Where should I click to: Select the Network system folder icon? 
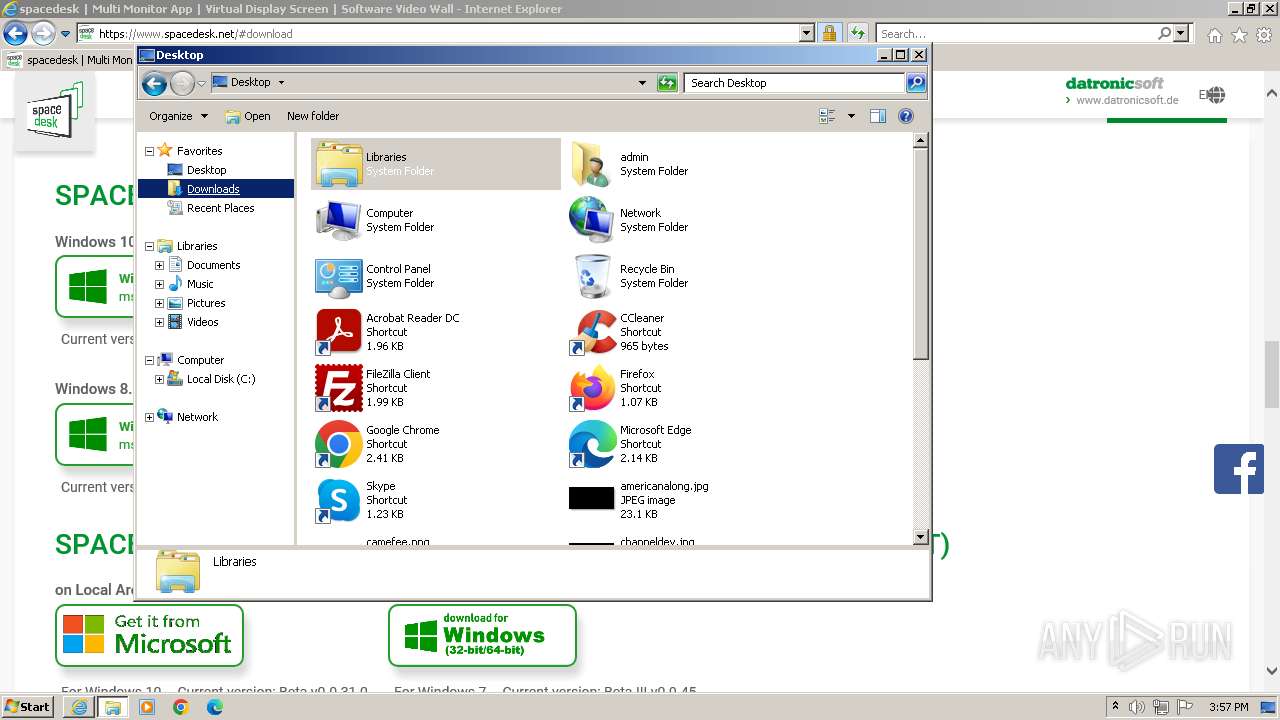592,220
